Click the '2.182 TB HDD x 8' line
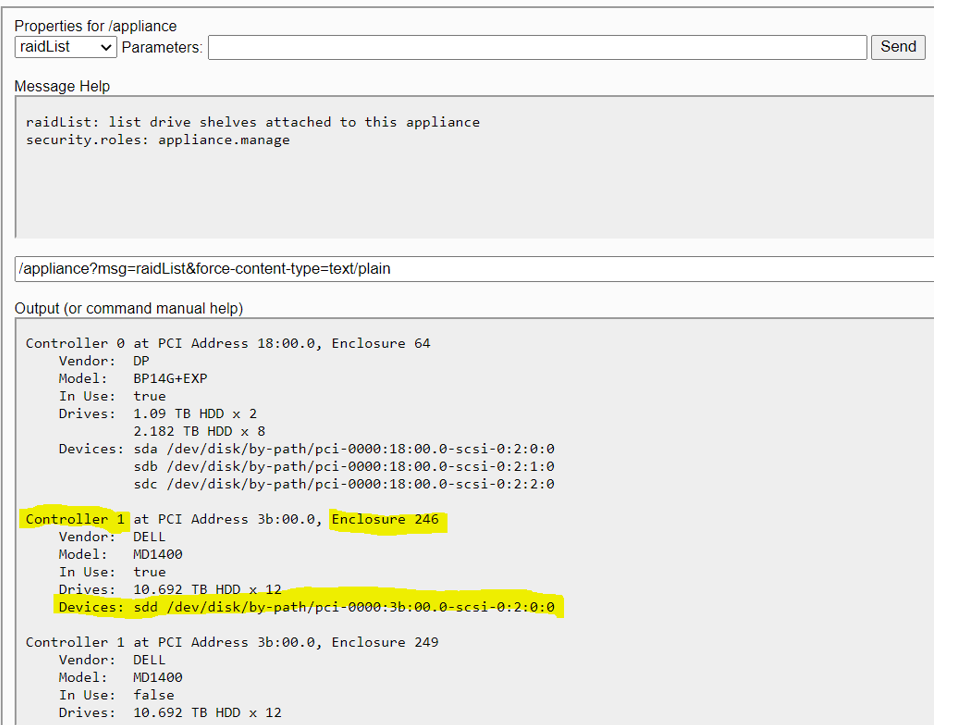 click(x=199, y=431)
